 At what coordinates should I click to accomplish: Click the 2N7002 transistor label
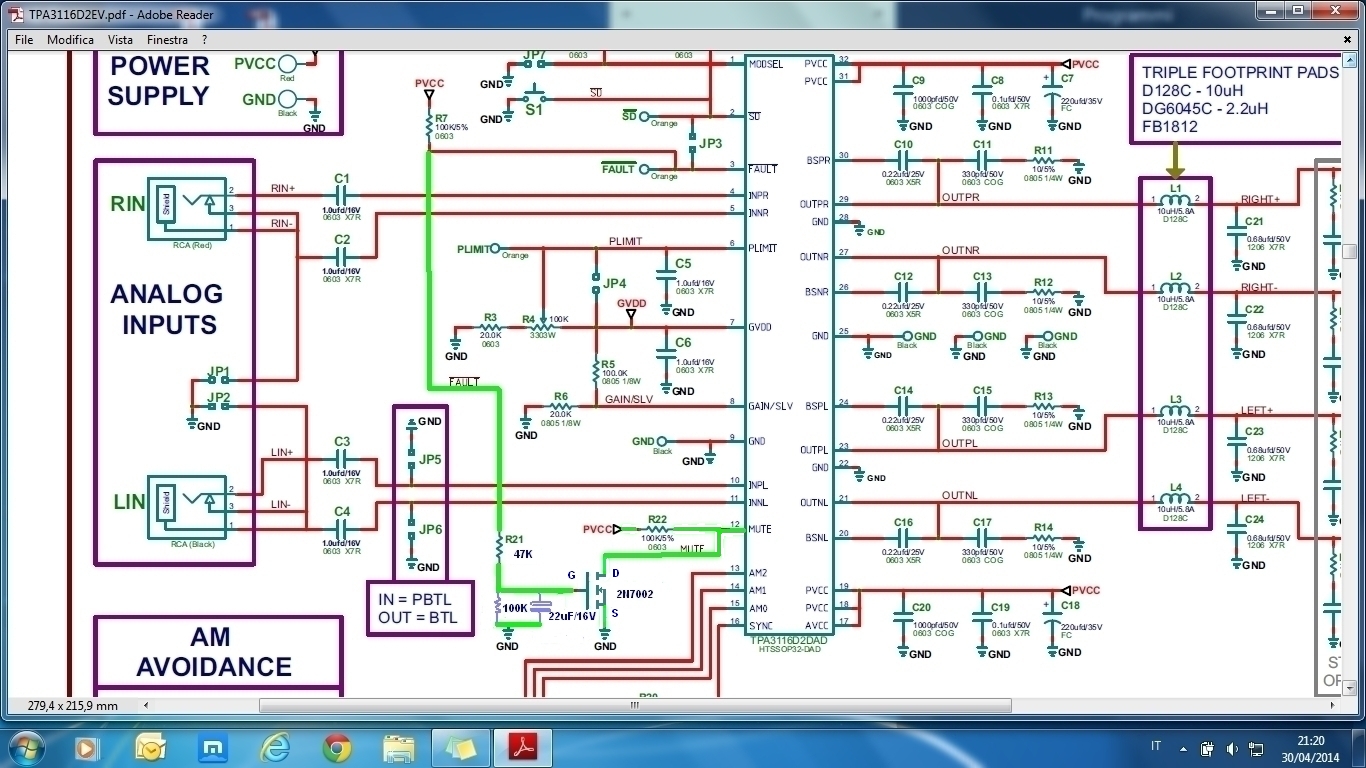[x=634, y=594]
